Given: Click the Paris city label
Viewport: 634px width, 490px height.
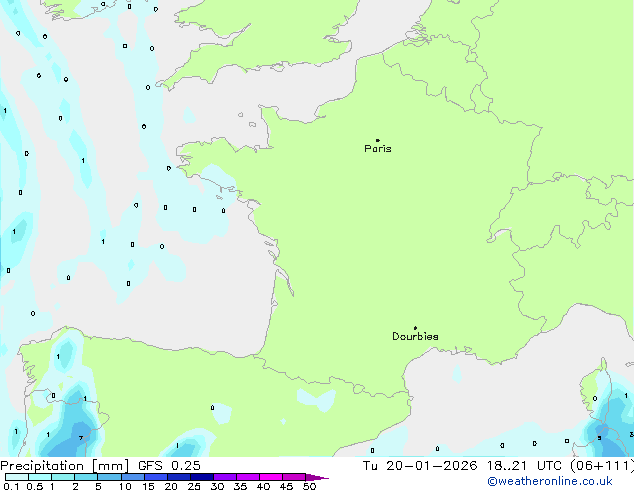Looking at the screenshot, I should click(x=378, y=149).
